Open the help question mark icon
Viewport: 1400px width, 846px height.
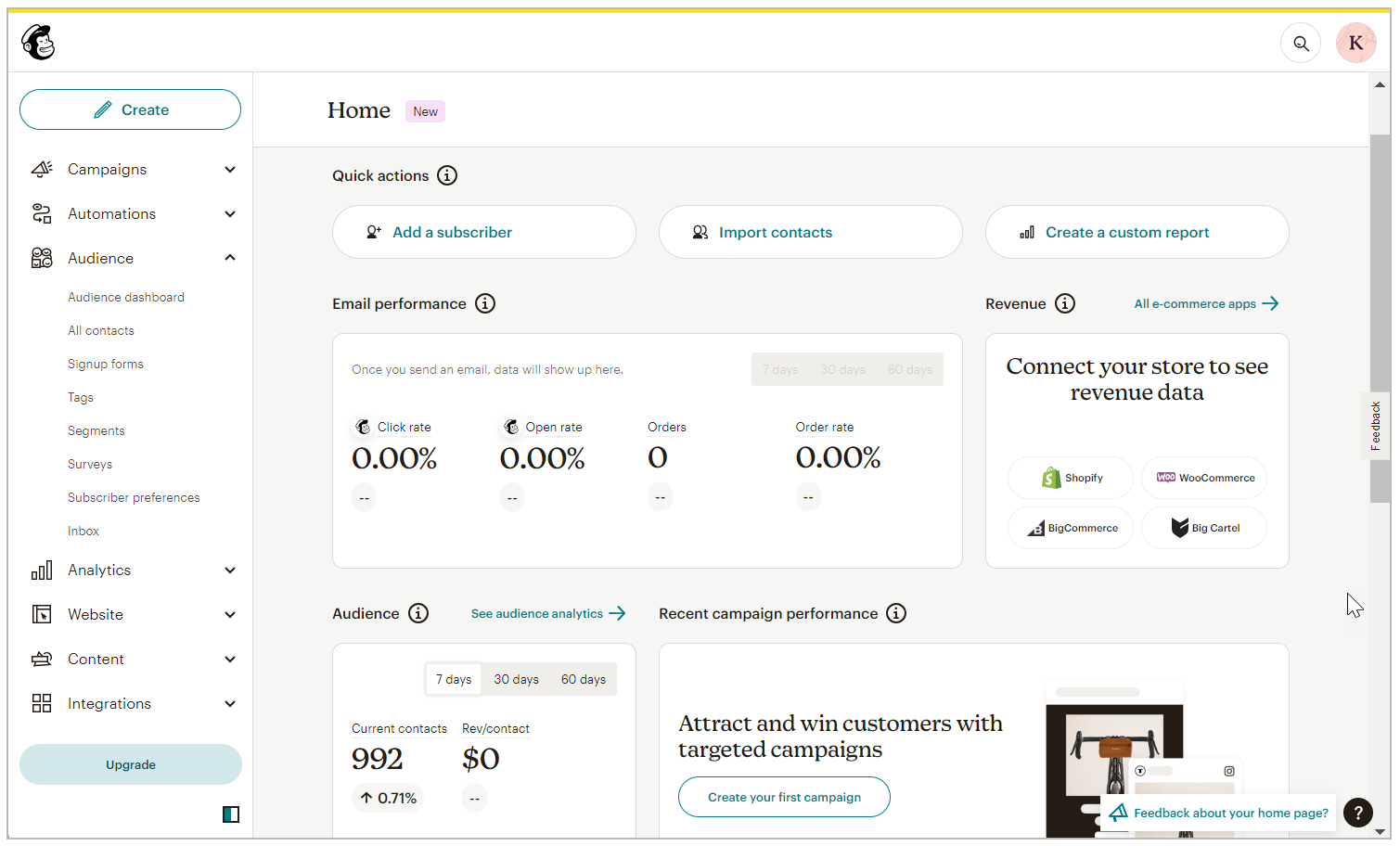point(1357,813)
